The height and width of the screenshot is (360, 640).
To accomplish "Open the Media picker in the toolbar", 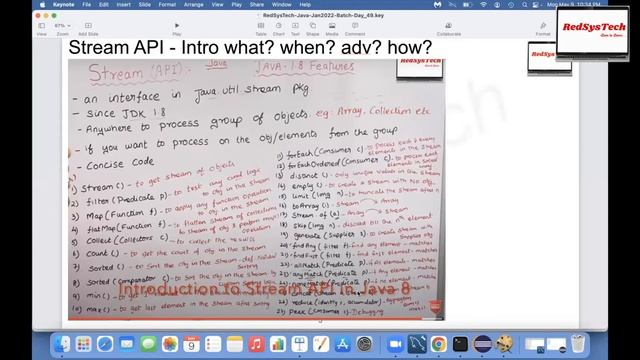I will (x=332, y=29).
